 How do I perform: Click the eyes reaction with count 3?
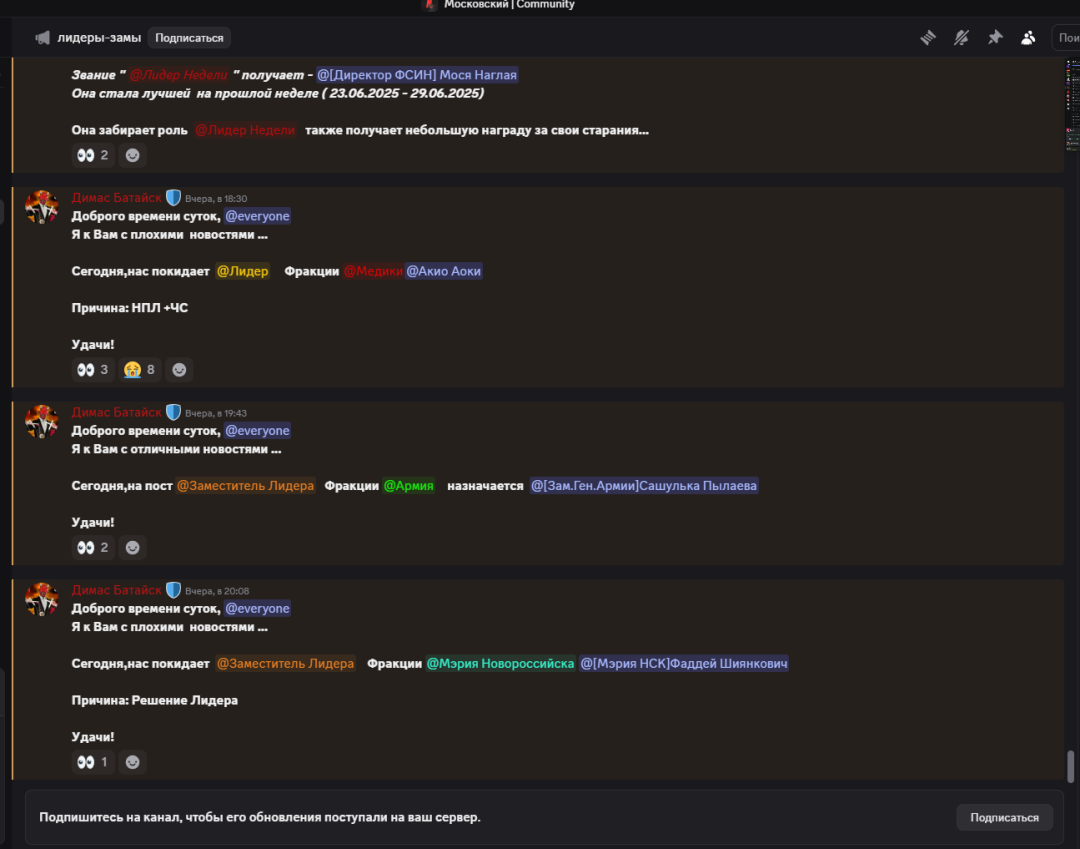93,370
